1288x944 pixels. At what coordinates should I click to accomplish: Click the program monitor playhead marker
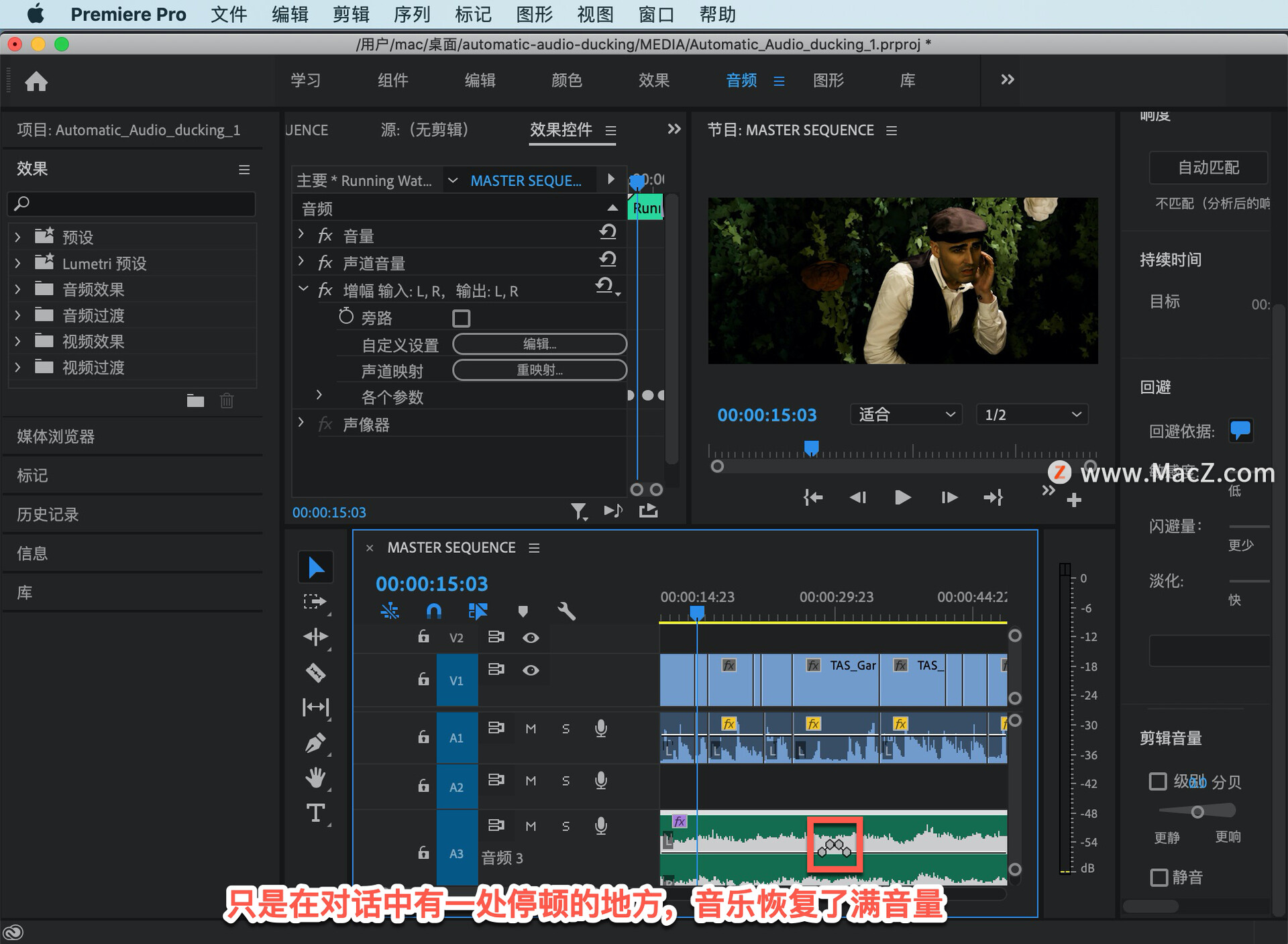812,448
